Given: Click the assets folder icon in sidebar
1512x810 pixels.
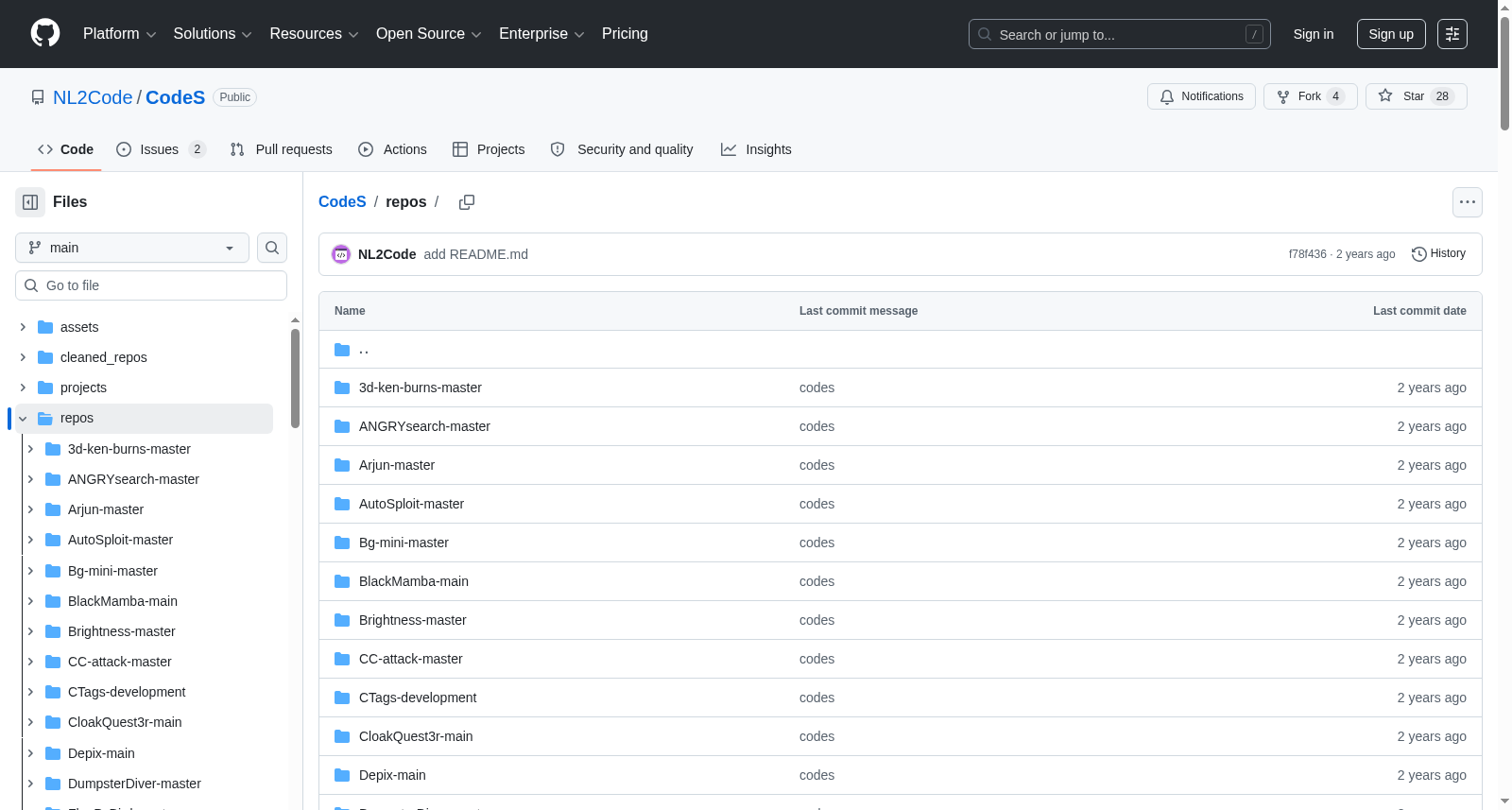Looking at the screenshot, I should pos(45,327).
